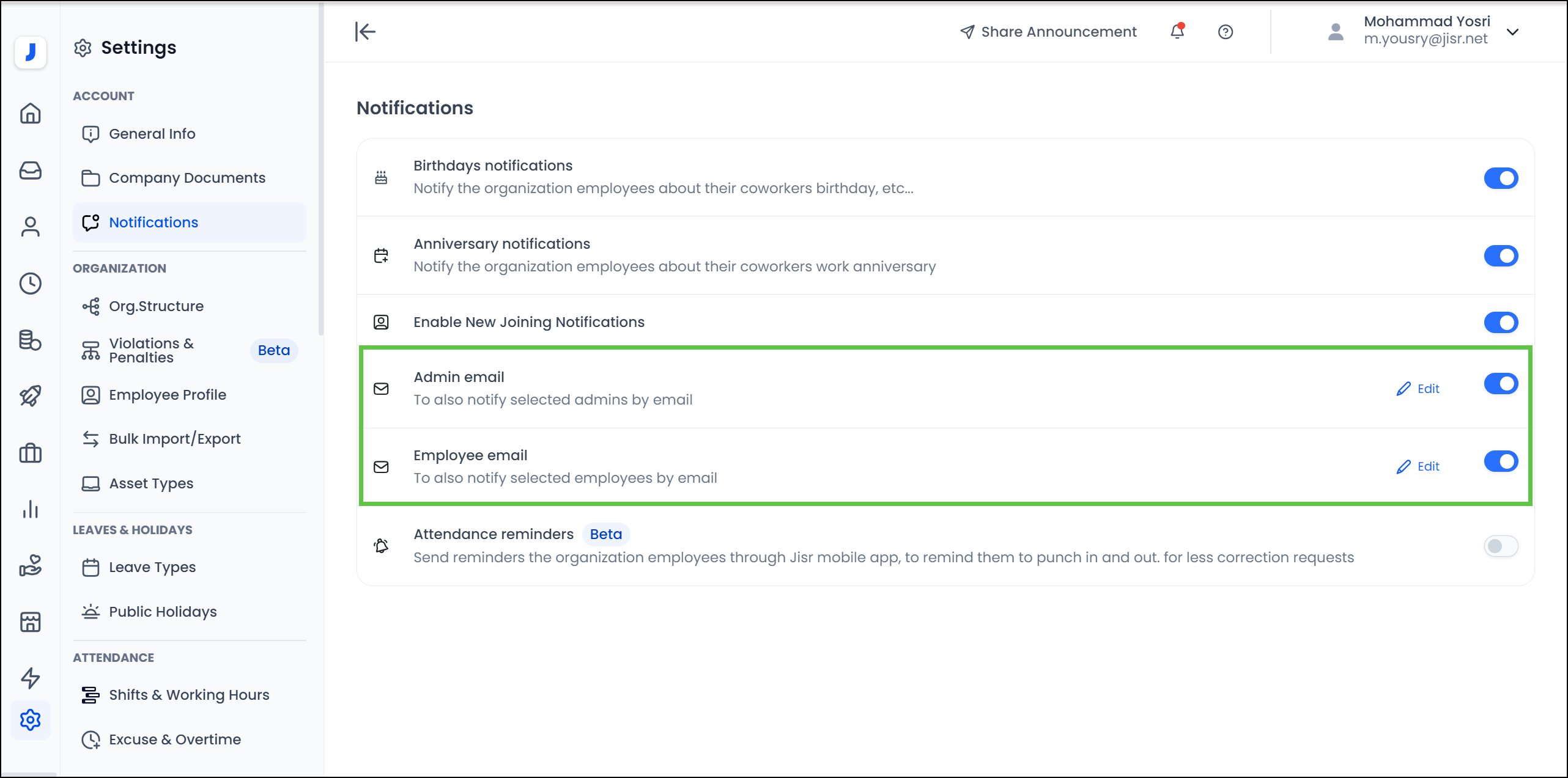Open the inbox tray icon in left rail

[x=31, y=171]
